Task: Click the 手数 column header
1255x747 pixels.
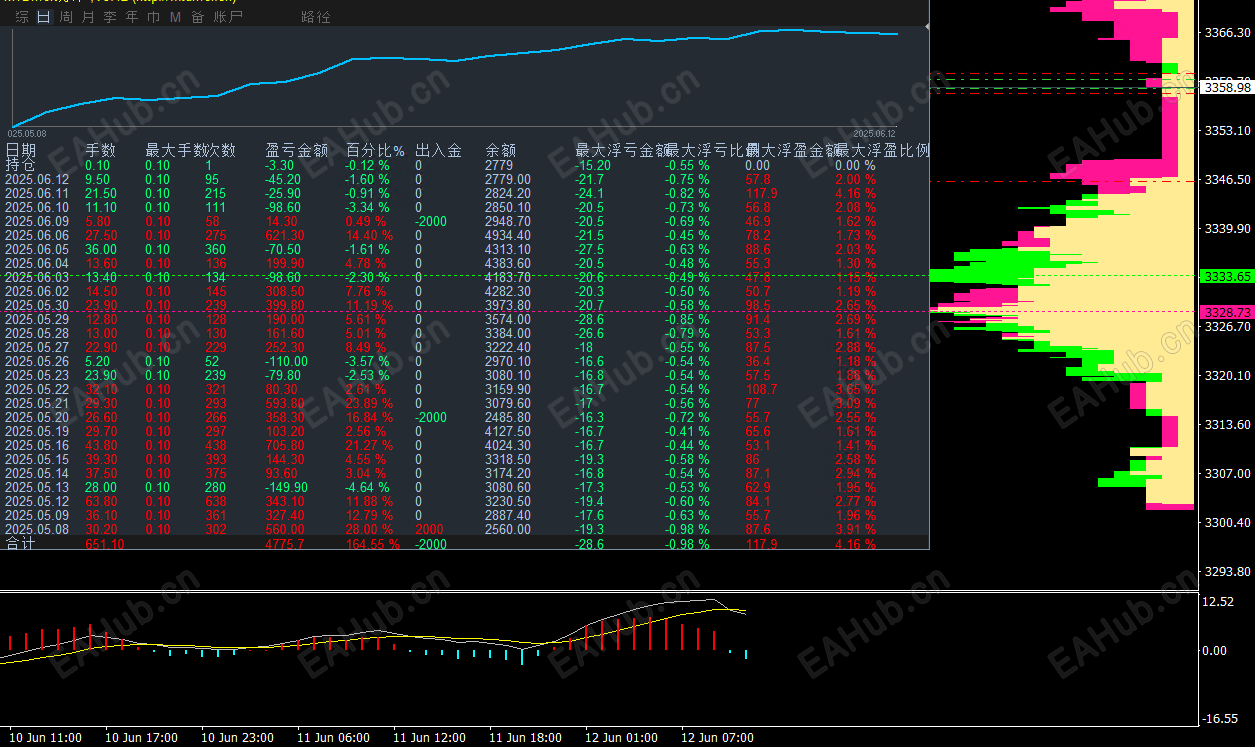Action: point(101,151)
